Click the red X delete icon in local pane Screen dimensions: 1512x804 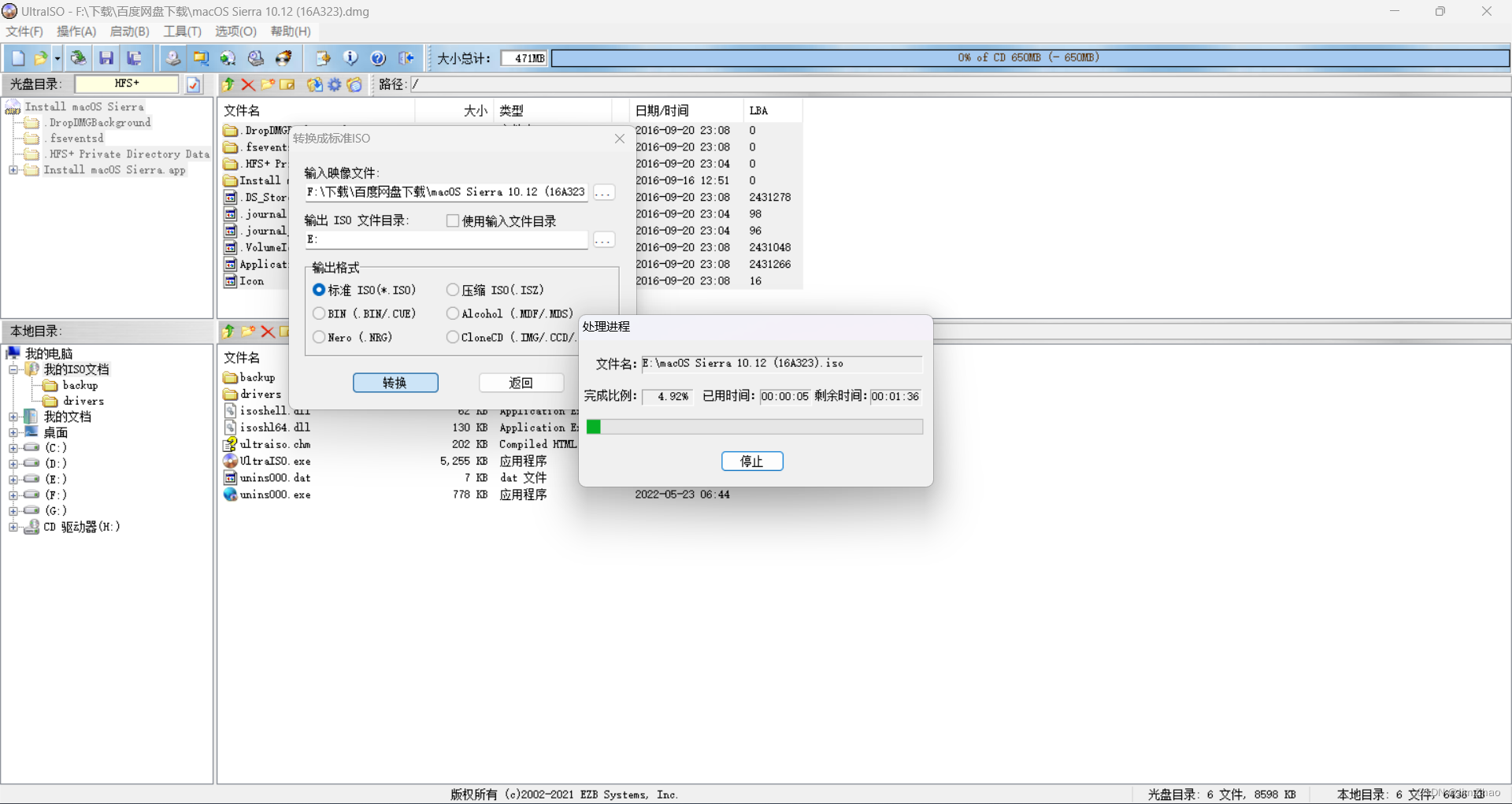tap(268, 332)
